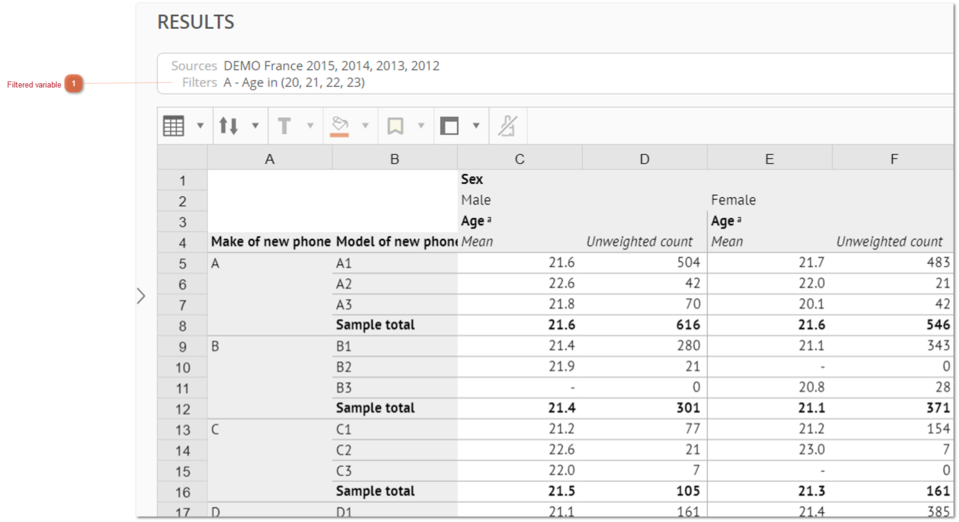
Task: Click the text format T icon
Action: (x=284, y=126)
